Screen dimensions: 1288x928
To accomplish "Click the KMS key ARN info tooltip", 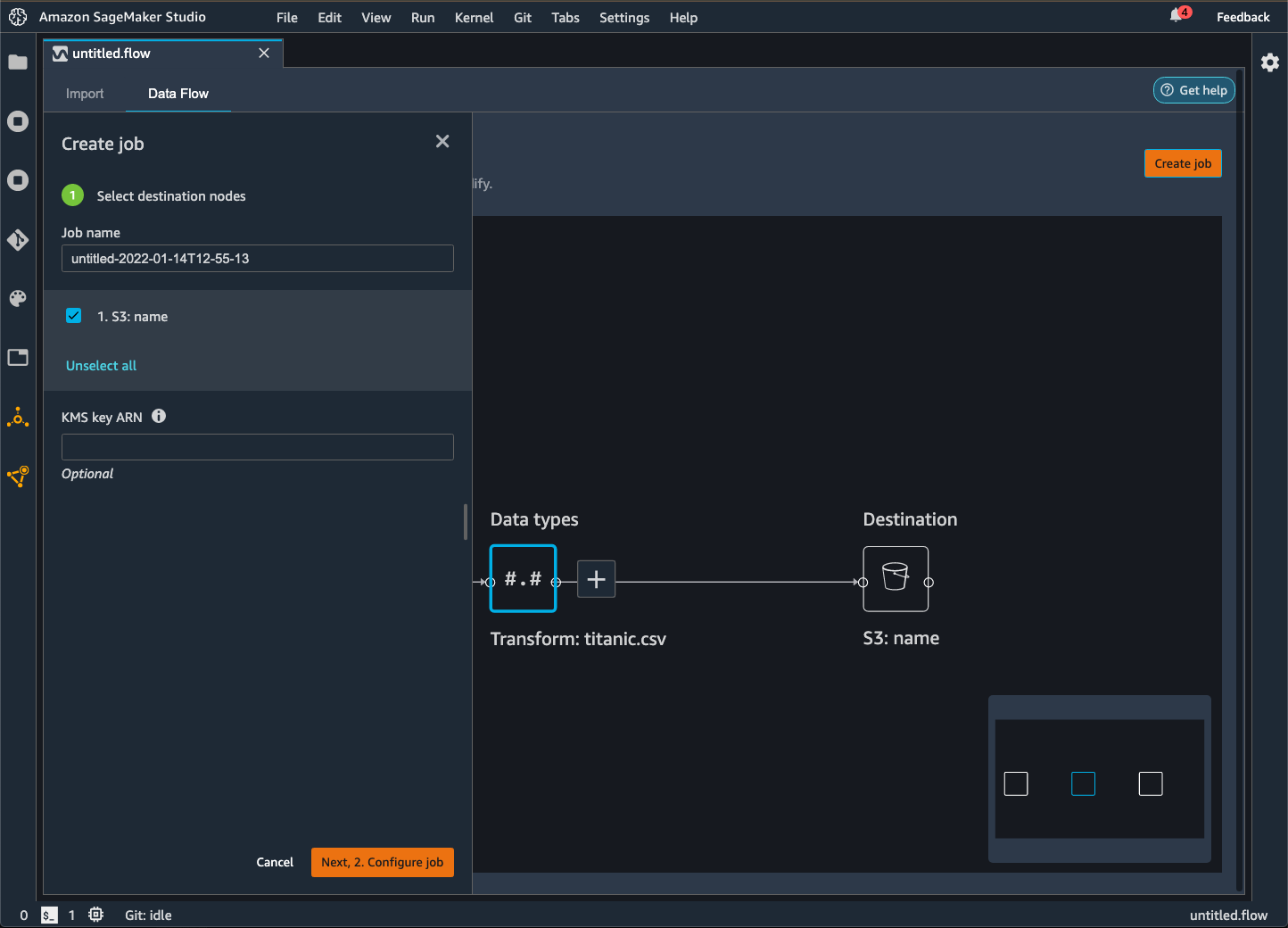I will (x=159, y=416).
